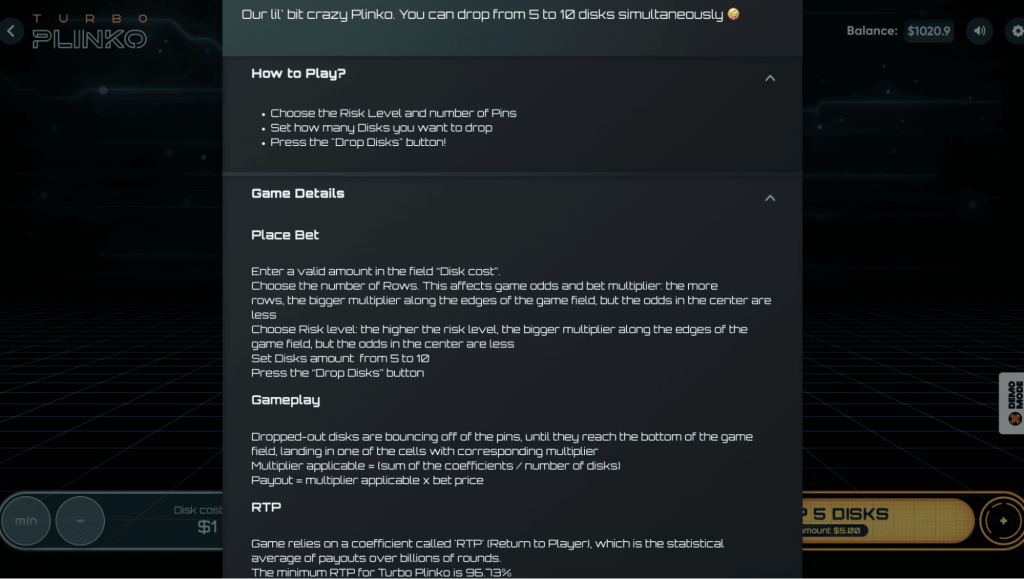Click the back arrow beside Turbo Plinko logo
The image size is (1024, 579).
tap(10, 31)
